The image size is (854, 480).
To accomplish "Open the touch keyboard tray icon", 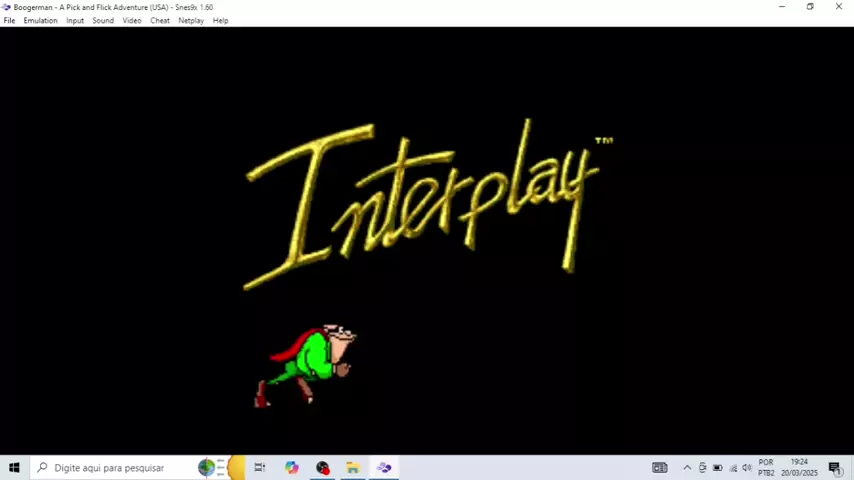I will (x=660, y=467).
